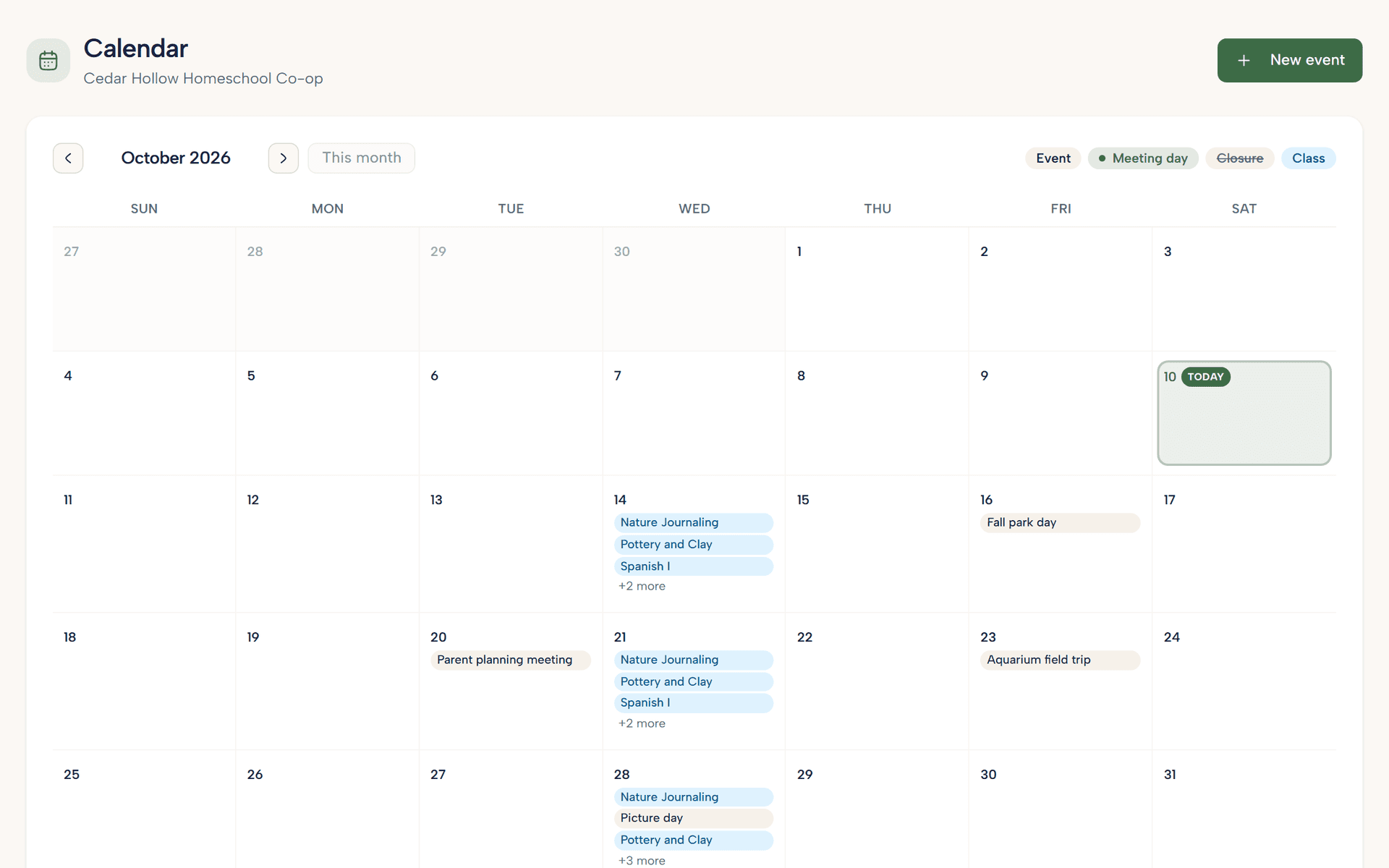Screen dimensions: 1389x868
Task: Open Spanish I on October 21
Action: pyautogui.click(x=693, y=703)
